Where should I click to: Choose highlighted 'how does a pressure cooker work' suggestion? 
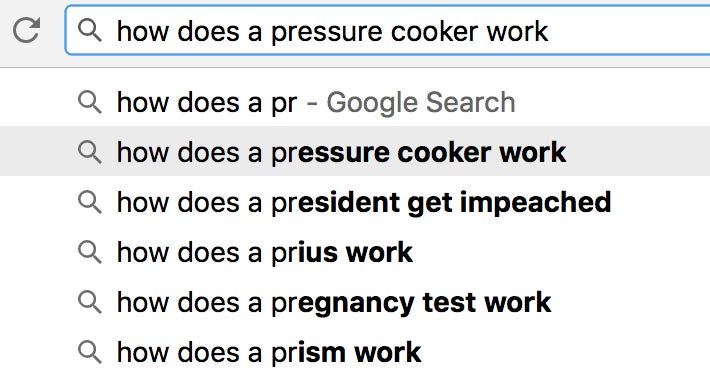355,151
